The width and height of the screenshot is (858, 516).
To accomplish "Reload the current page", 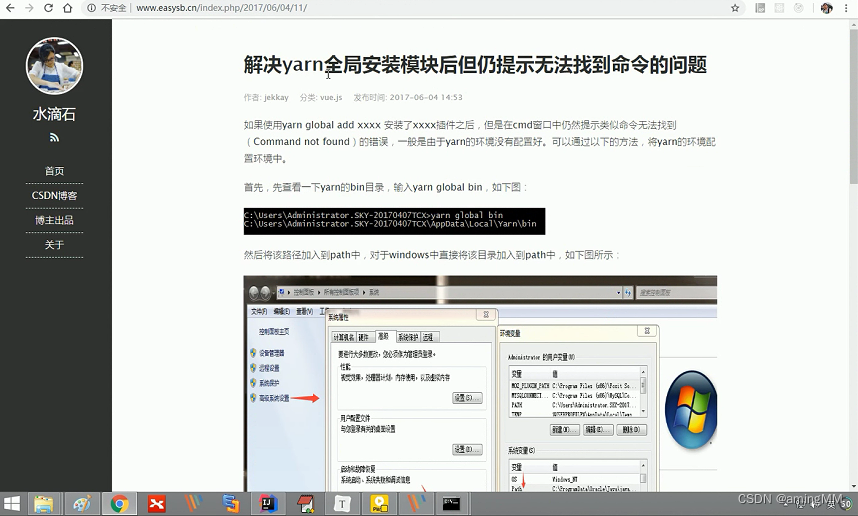I will click(48, 8).
